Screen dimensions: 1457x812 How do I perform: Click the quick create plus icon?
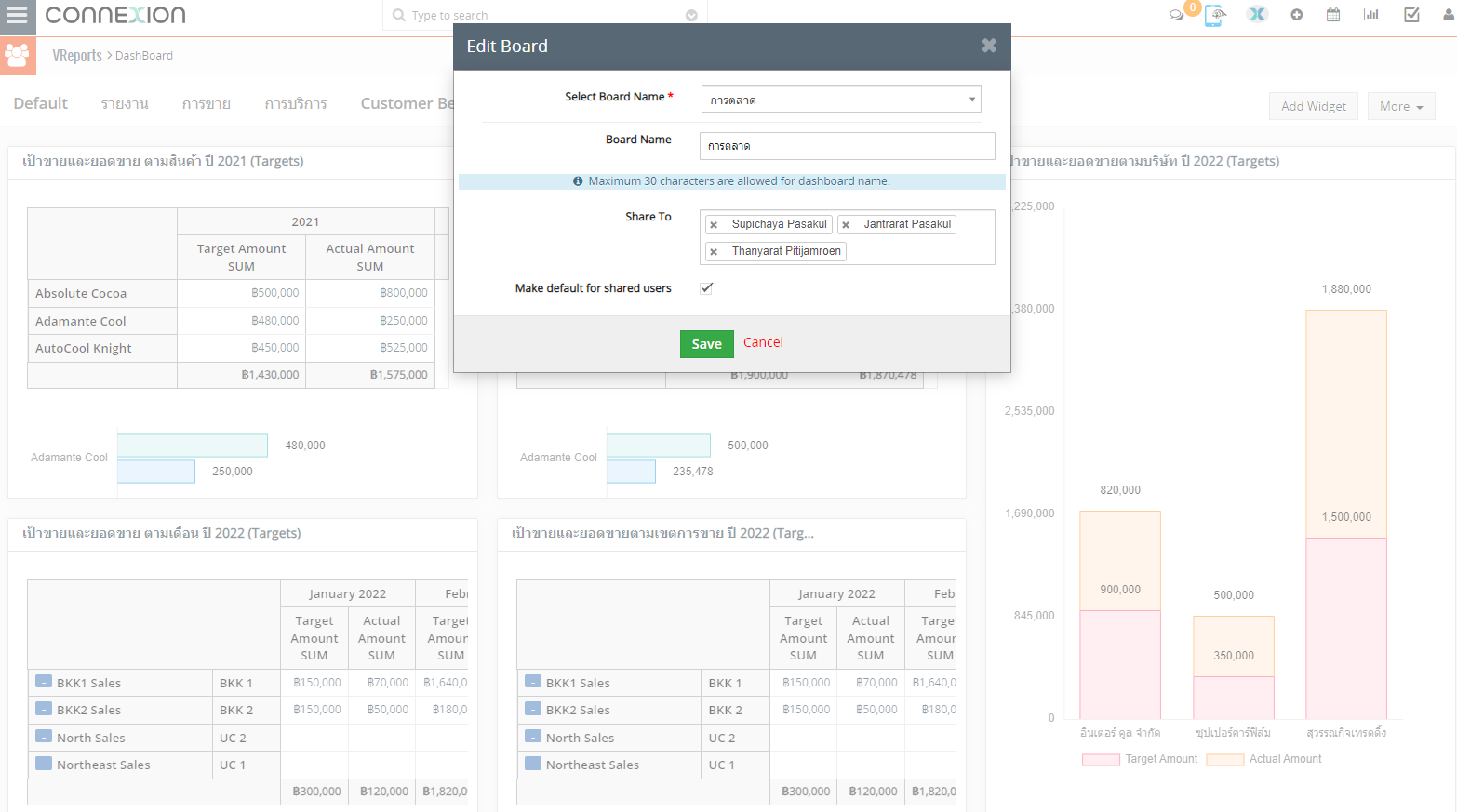coord(1296,15)
